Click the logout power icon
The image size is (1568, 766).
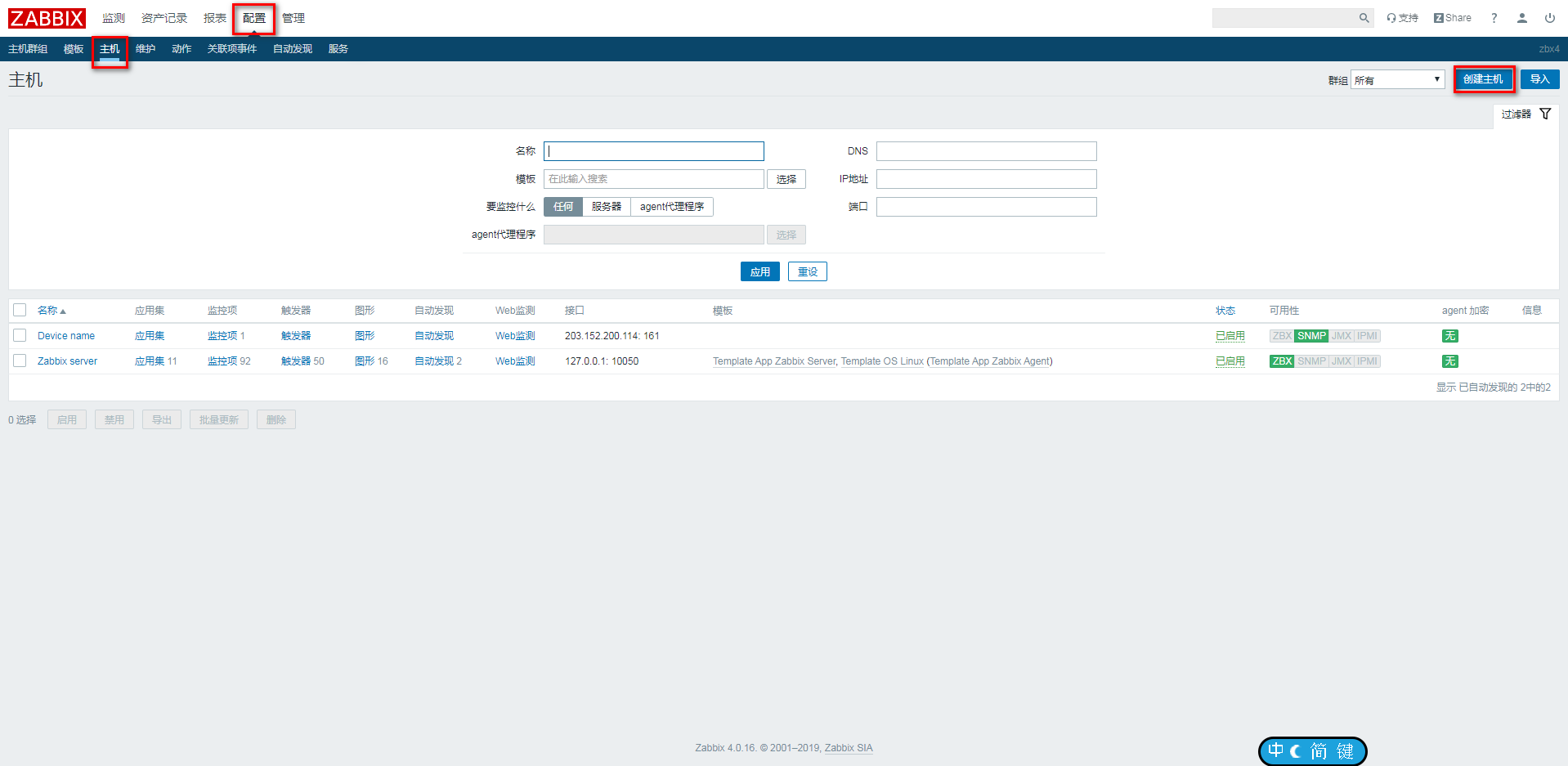(x=1549, y=18)
